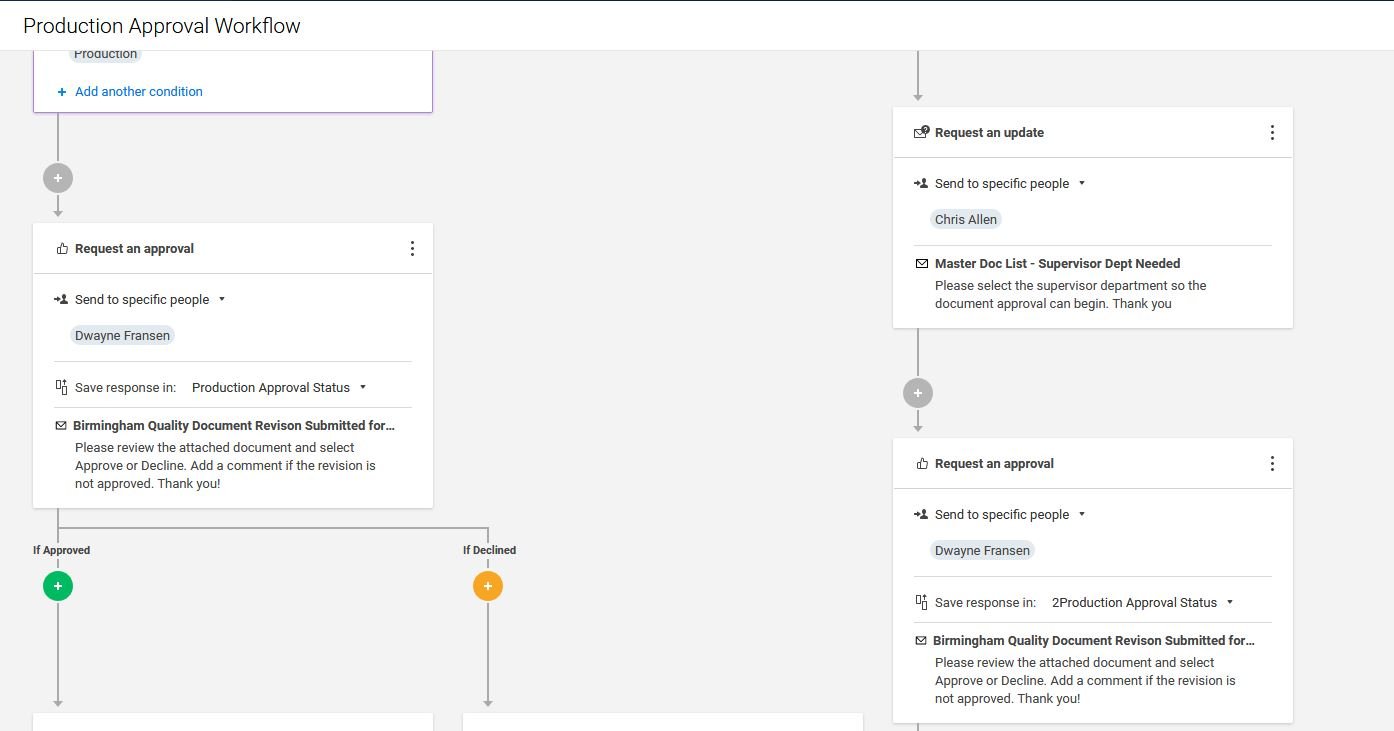Image resolution: width=1394 pixels, height=731 pixels.
Task: Click save response icon next to 2Production Approval Status
Action: tap(921, 602)
